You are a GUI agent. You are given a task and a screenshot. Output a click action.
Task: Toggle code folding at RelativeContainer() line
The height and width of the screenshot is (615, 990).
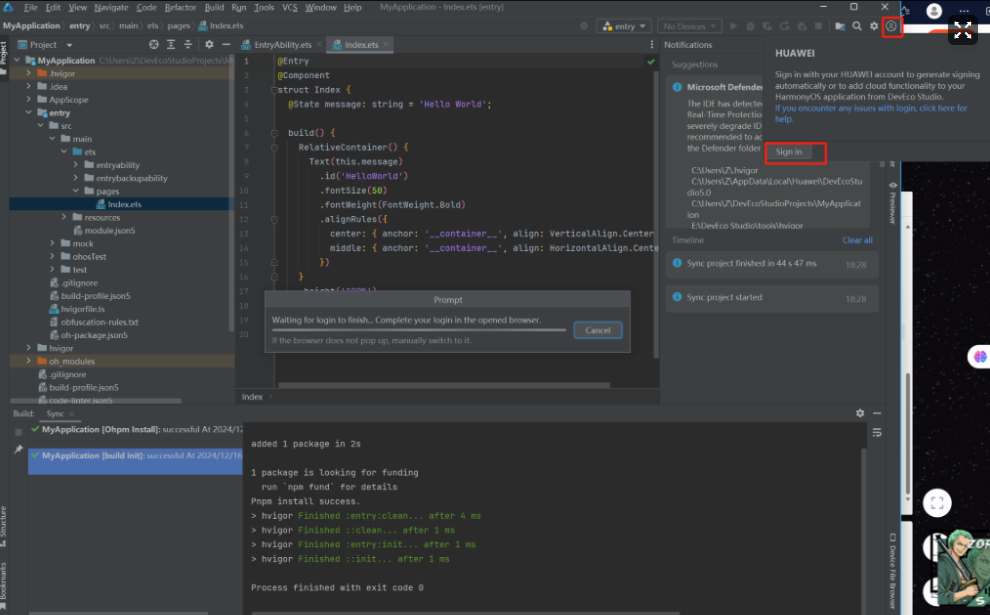click(x=274, y=148)
